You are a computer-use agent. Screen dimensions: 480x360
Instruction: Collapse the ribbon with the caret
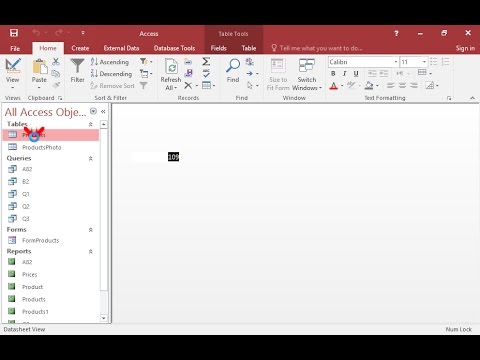[472, 98]
